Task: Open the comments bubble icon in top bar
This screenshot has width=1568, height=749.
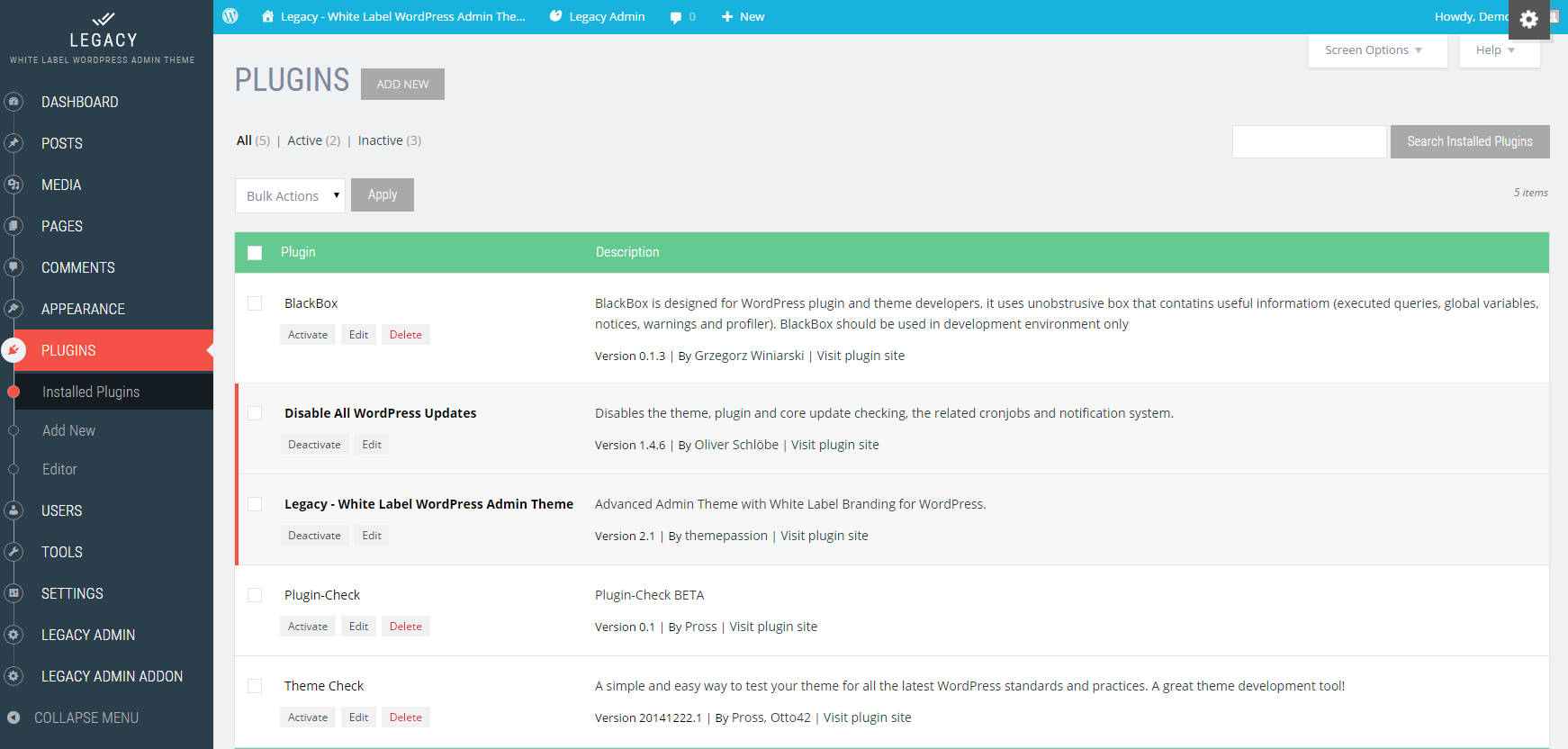Action: [676, 17]
